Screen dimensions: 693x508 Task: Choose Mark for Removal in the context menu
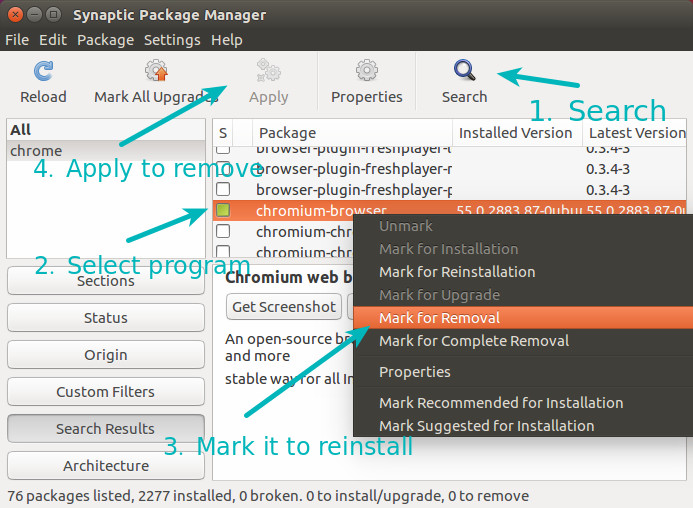(x=439, y=318)
